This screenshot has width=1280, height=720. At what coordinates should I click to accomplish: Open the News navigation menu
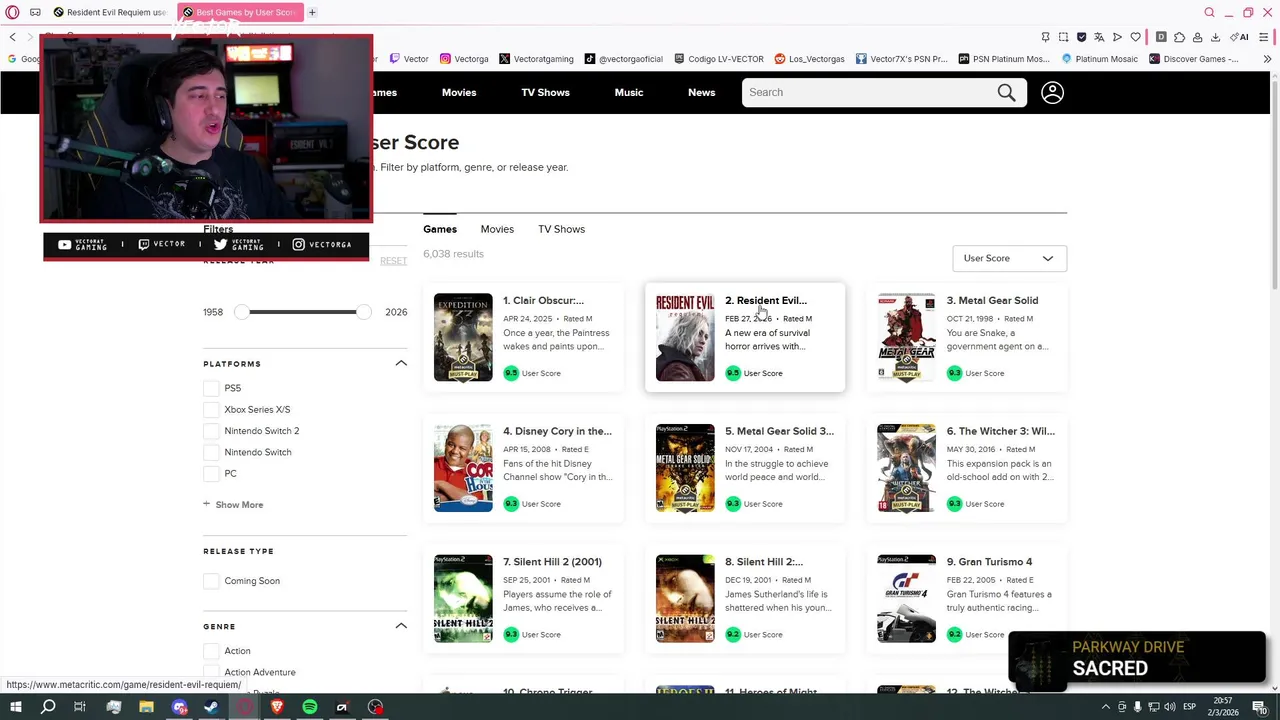701,92
